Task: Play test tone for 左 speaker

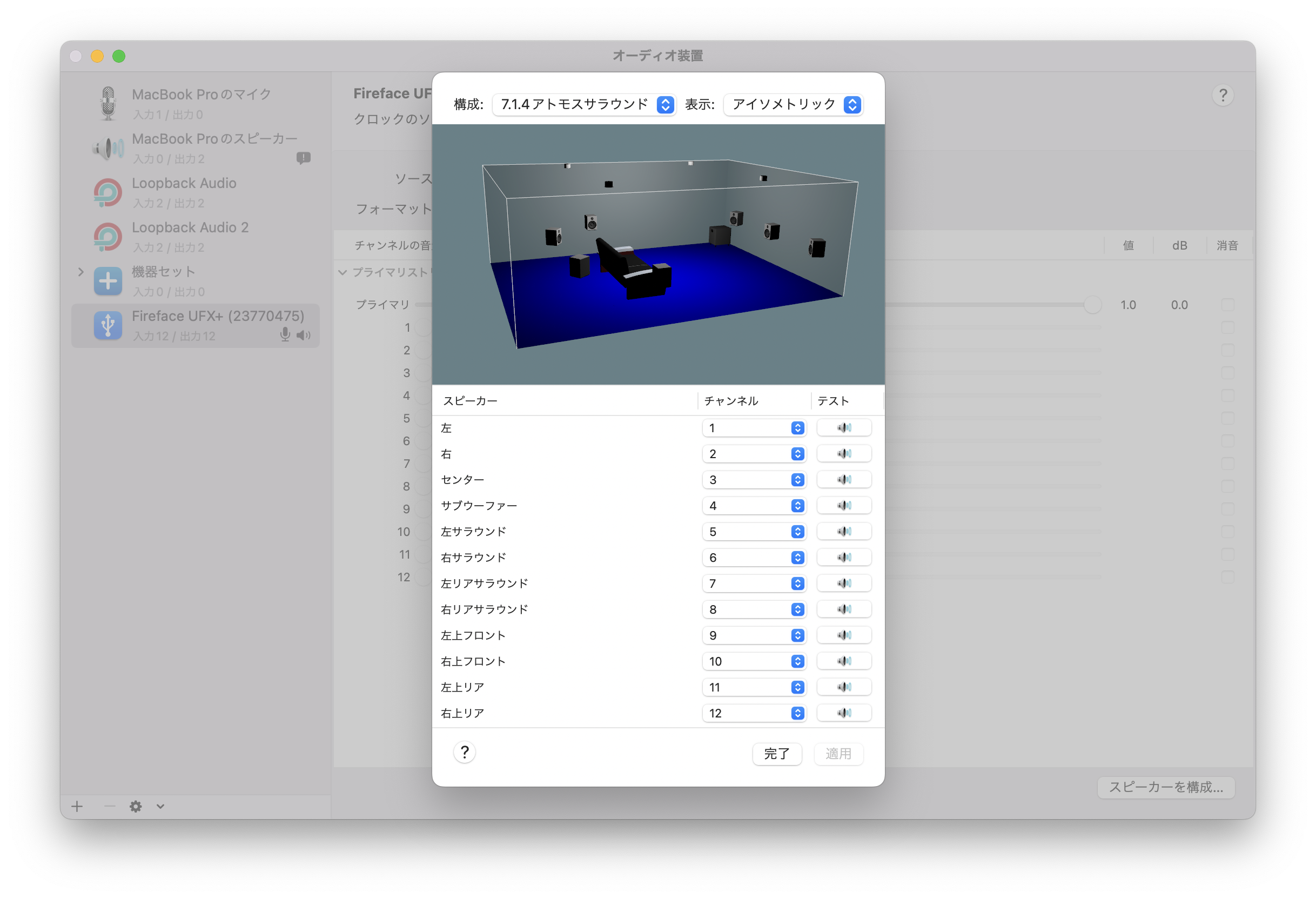Action: point(843,428)
